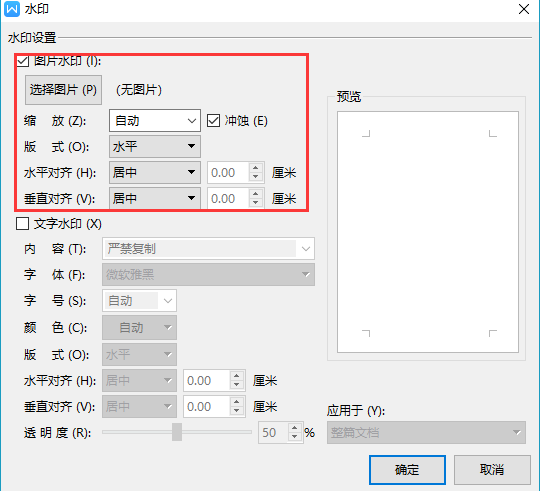Click the WPS Writer logo icon
The height and width of the screenshot is (491, 542).
click(x=12, y=9)
